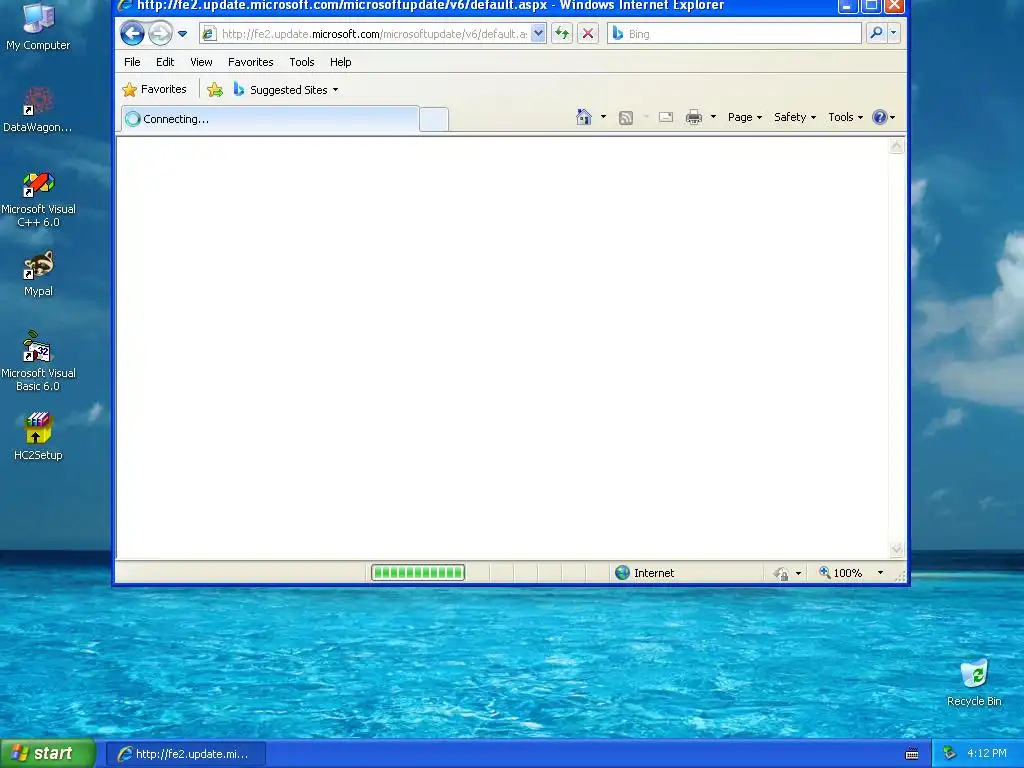This screenshot has height=768, width=1024.
Task: Expand the Print options dropdown arrow
Action: tap(713, 117)
